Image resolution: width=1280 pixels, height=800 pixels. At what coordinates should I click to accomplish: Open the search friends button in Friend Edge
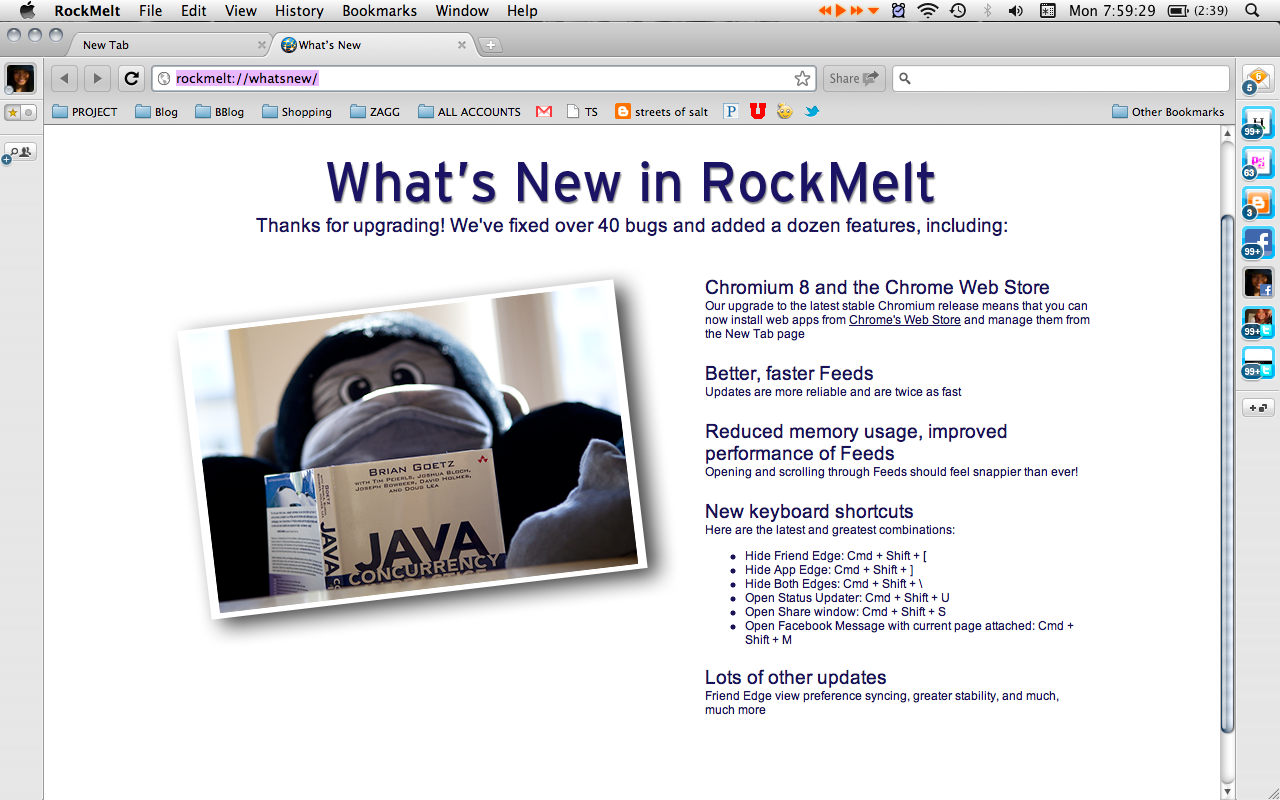[x=21, y=152]
